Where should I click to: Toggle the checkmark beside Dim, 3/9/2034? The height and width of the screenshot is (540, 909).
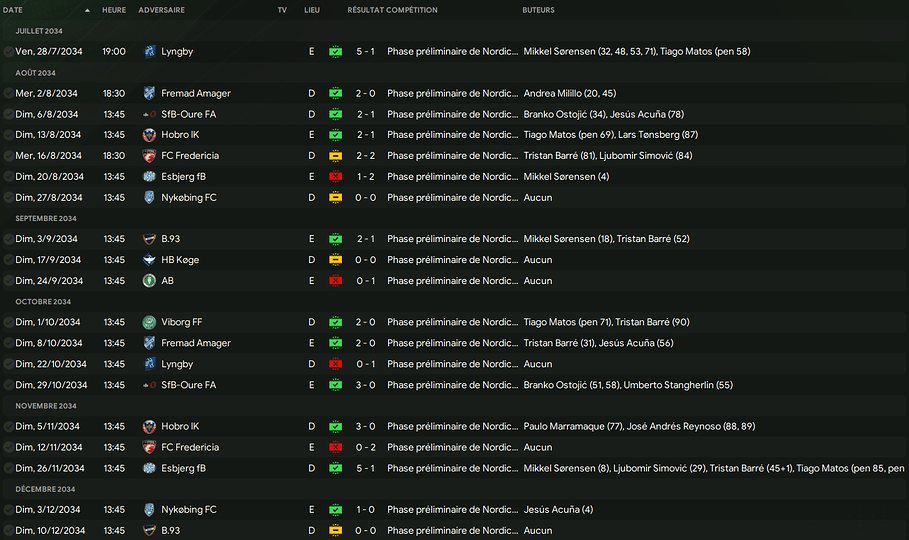click(x=8, y=239)
